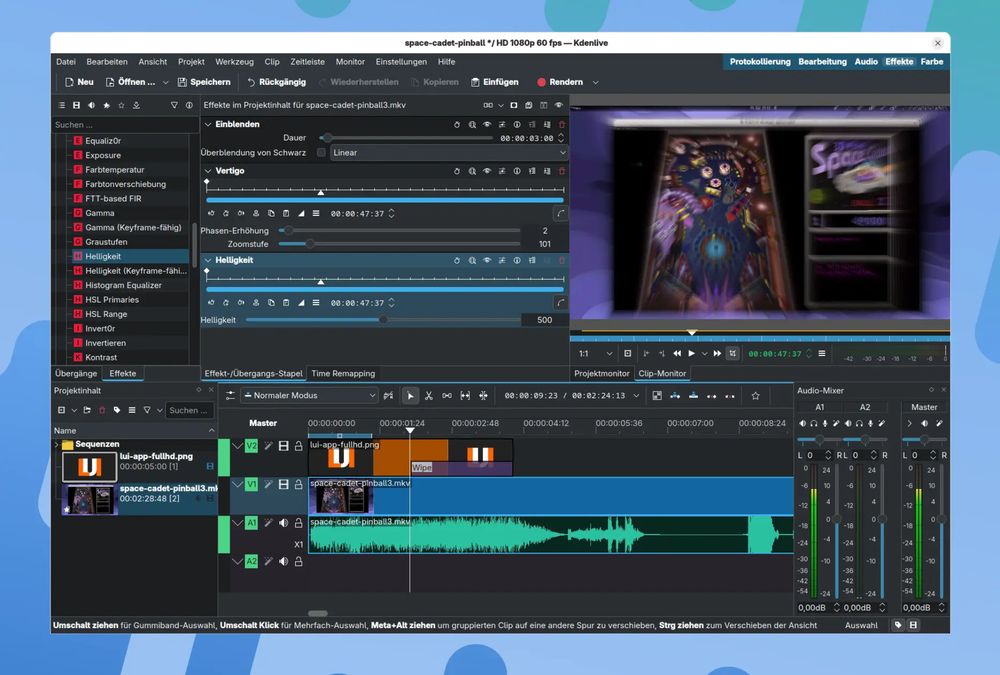Image resolution: width=1000 pixels, height=675 pixels.
Task: Open the Zeitleiste menu
Action: coord(307,62)
